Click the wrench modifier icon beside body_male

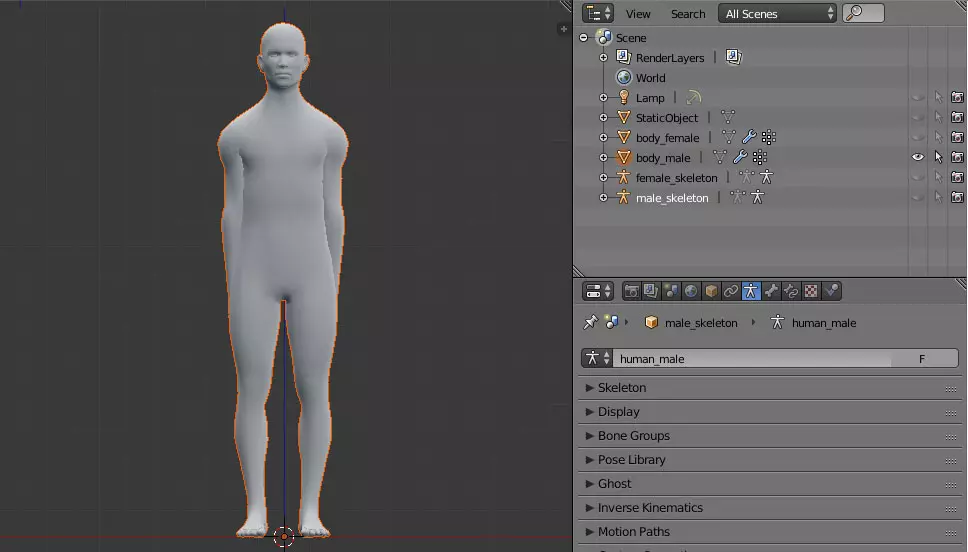740,158
